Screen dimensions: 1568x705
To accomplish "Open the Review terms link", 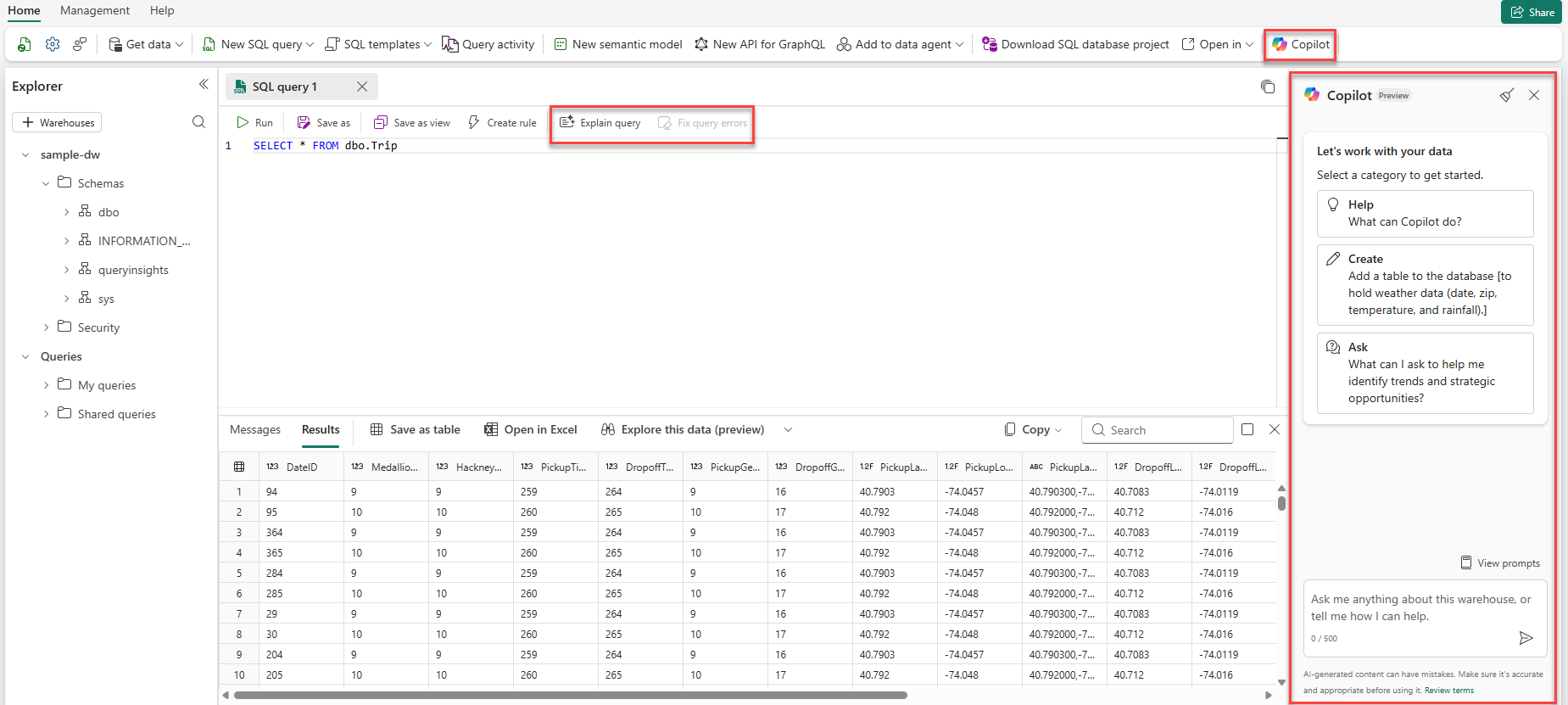I will click(1448, 691).
